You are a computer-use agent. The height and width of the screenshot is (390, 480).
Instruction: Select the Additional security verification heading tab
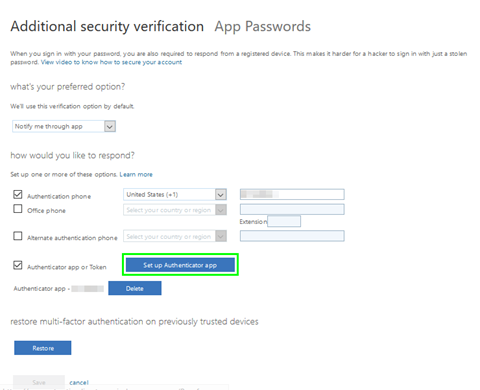[x=107, y=27]
